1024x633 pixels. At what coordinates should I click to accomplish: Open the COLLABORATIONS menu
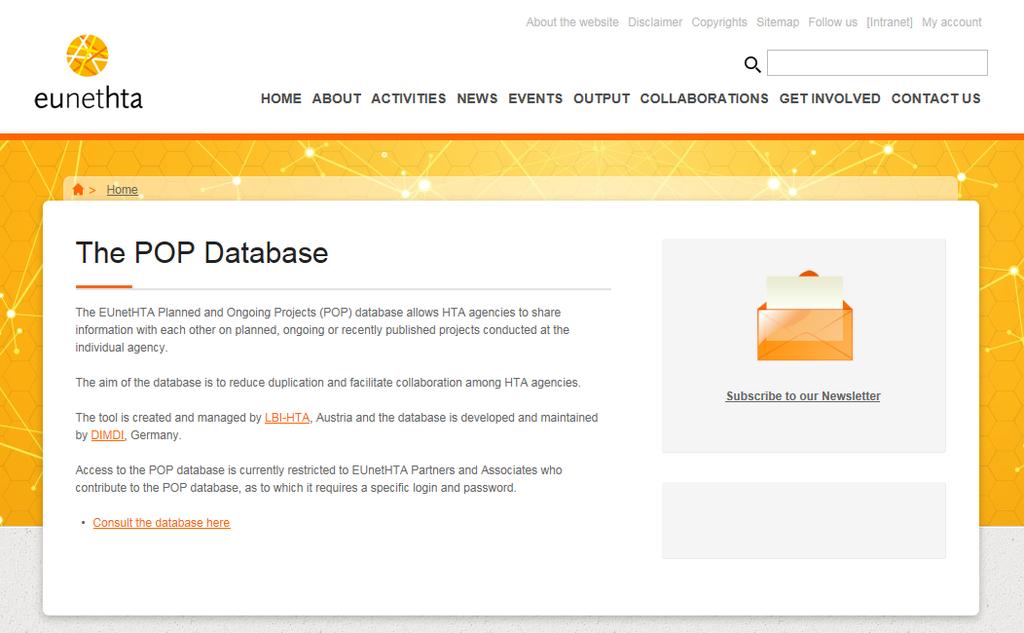704,99
